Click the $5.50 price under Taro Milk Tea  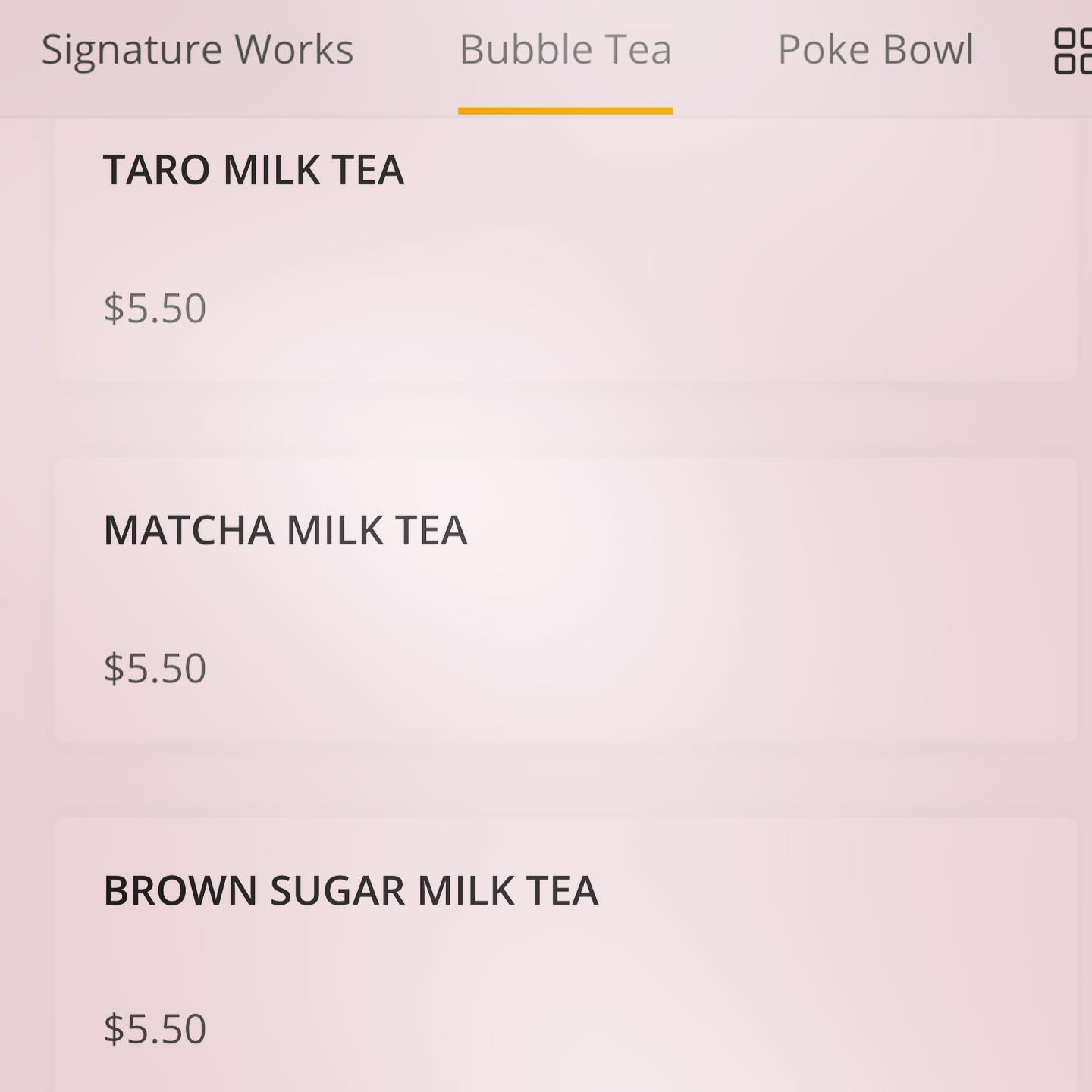tap(155, 308)
